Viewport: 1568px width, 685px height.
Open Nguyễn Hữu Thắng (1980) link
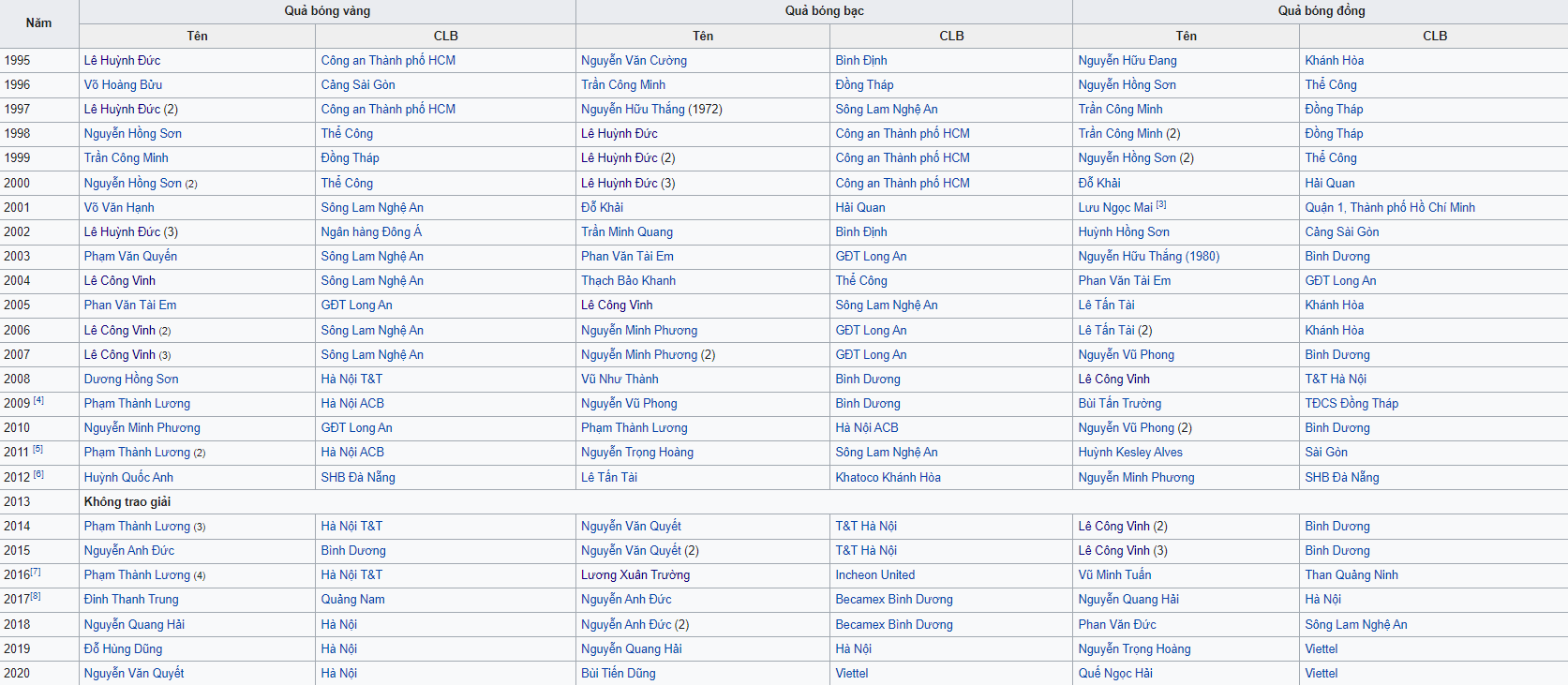(x=1149, y=256)
